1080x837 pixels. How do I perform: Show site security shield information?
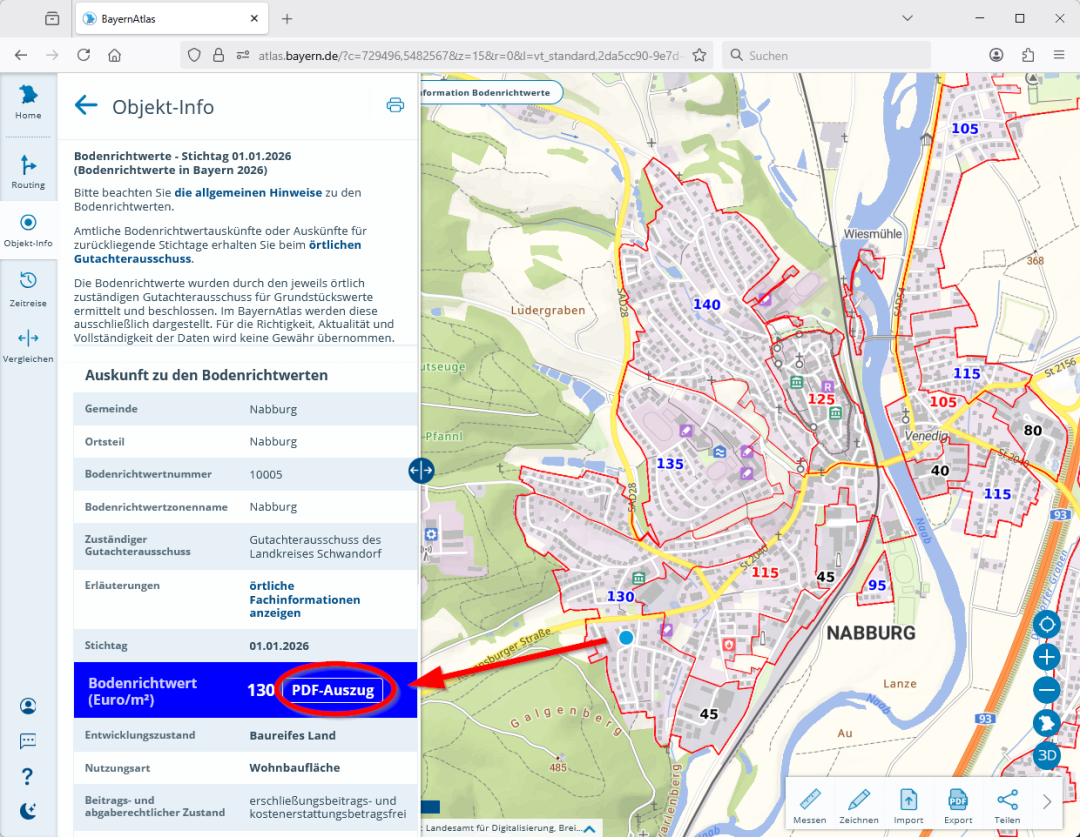(x=194, y=55)
